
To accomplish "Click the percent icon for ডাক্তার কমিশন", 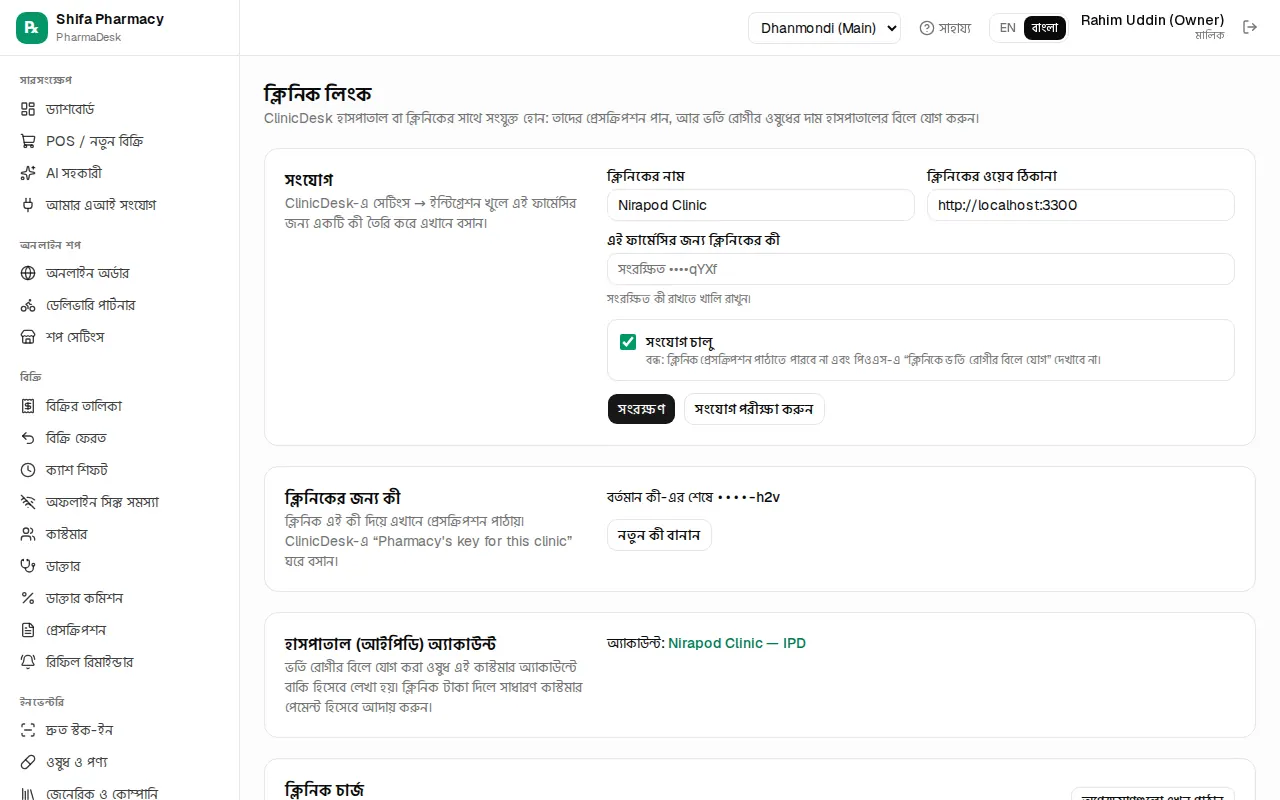I will (x=28, y=598).
